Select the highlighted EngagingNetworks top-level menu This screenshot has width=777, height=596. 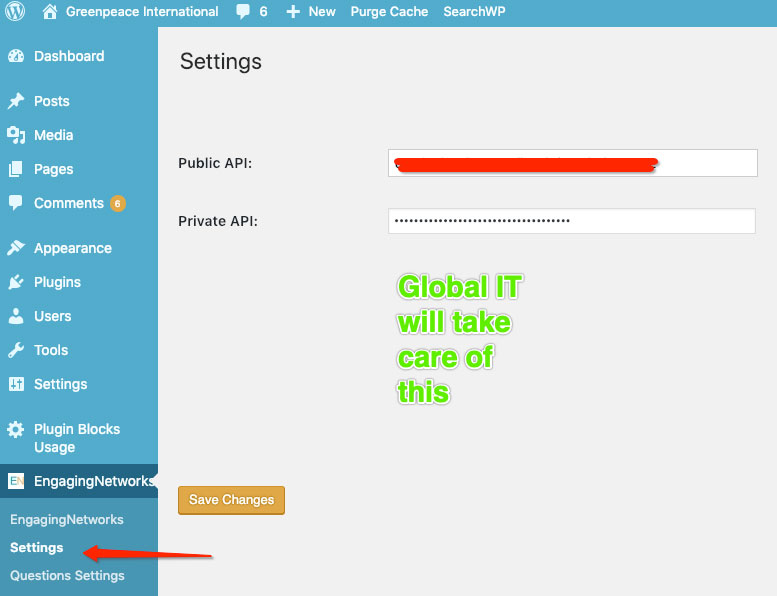tap(79, 481)
